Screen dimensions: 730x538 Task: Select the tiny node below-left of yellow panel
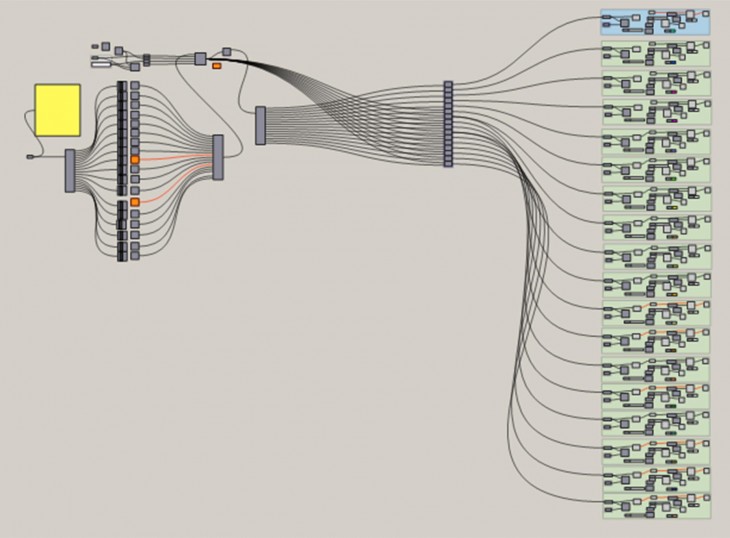30,157
